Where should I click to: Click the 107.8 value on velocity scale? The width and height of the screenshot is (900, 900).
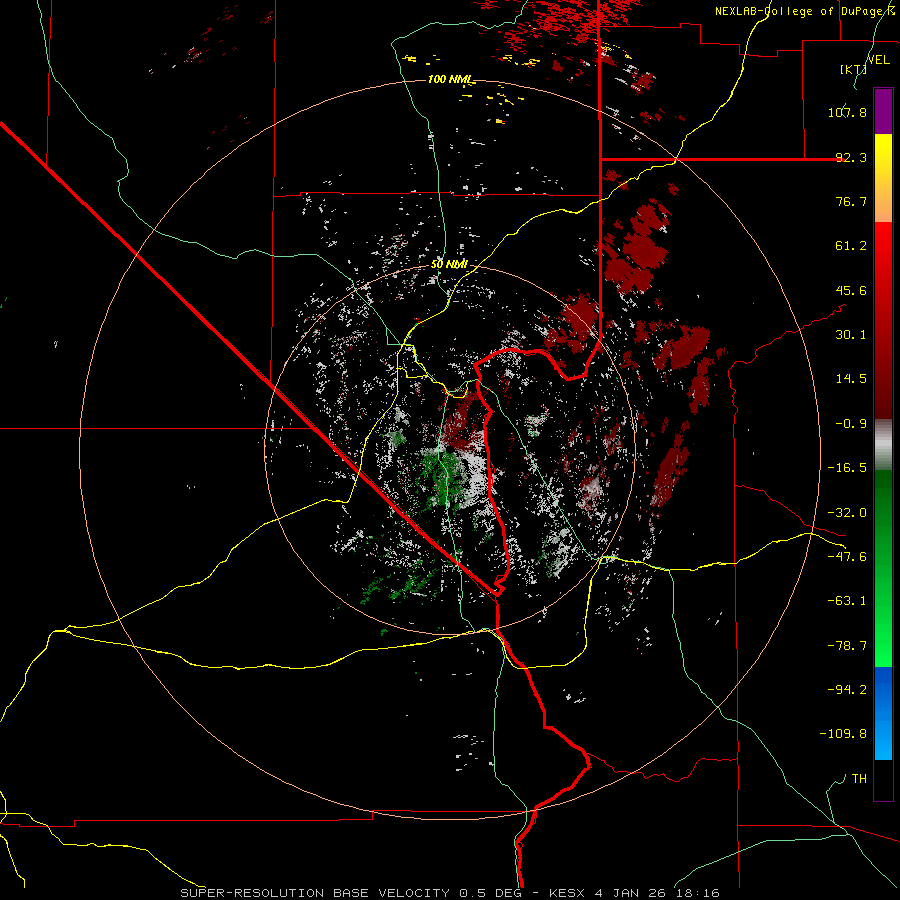(x=847, y=112)
